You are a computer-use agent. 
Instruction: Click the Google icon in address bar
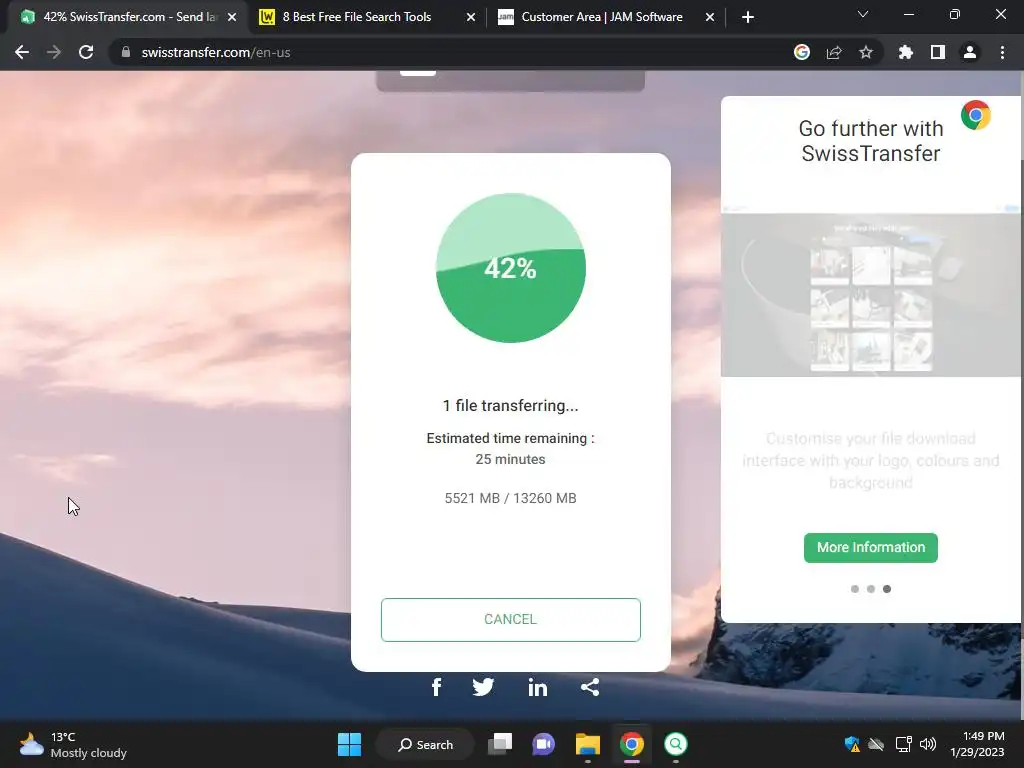coord(802,52)
